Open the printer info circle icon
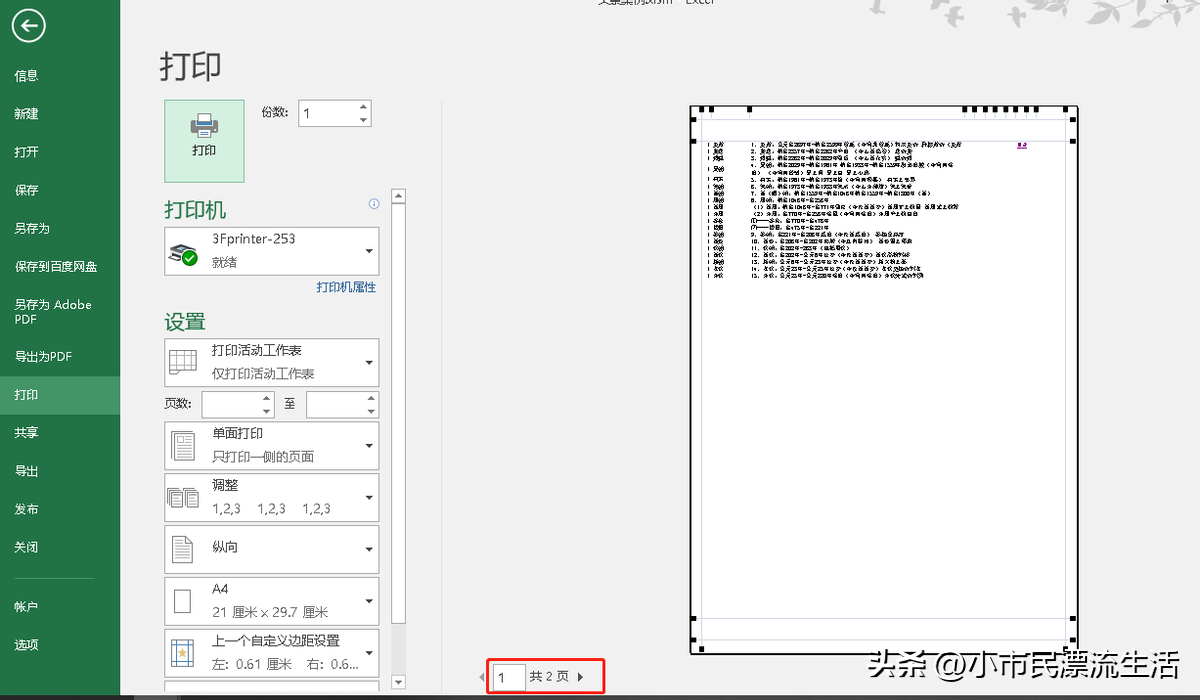This screenshot has height=700, width=1200. click(x=374, y=204)
